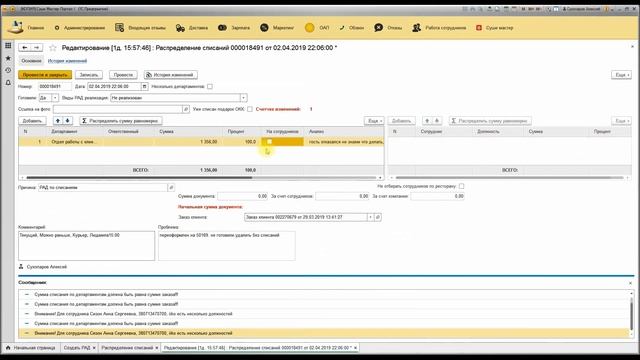Viewport: 640px width, 360px height.
Task: Open the Зарплата section
Action: tap(234, 28)
